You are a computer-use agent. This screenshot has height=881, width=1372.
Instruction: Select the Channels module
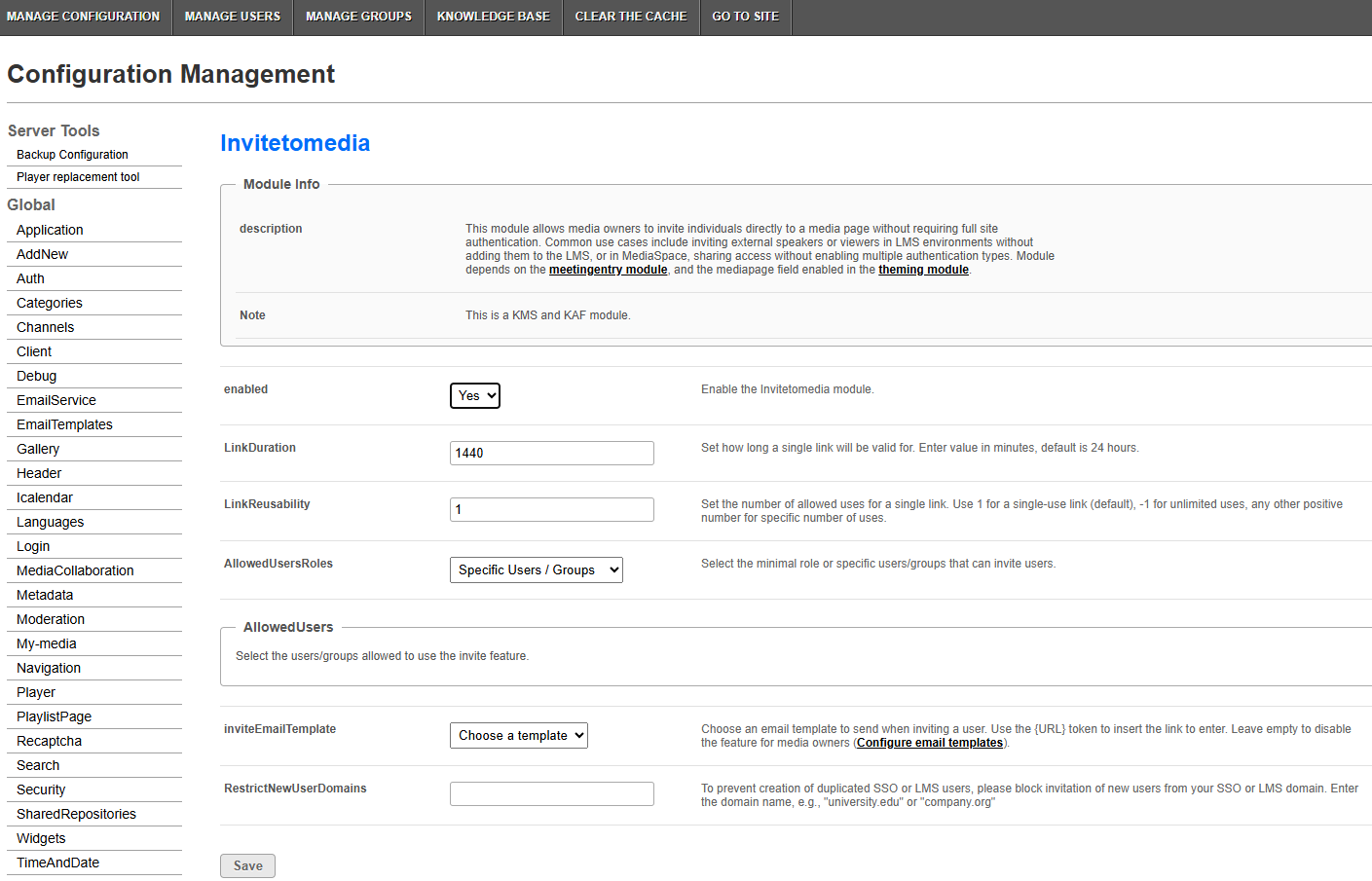(x=45, y=327)
